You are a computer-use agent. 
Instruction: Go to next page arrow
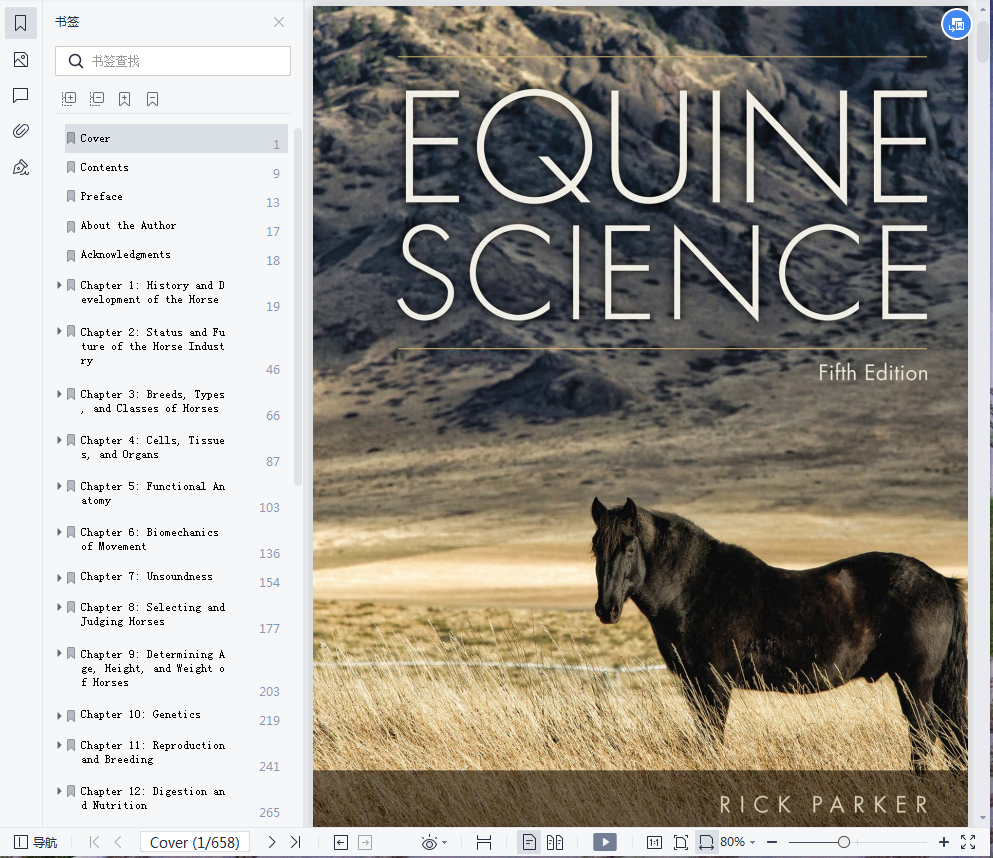coord(272,842)
